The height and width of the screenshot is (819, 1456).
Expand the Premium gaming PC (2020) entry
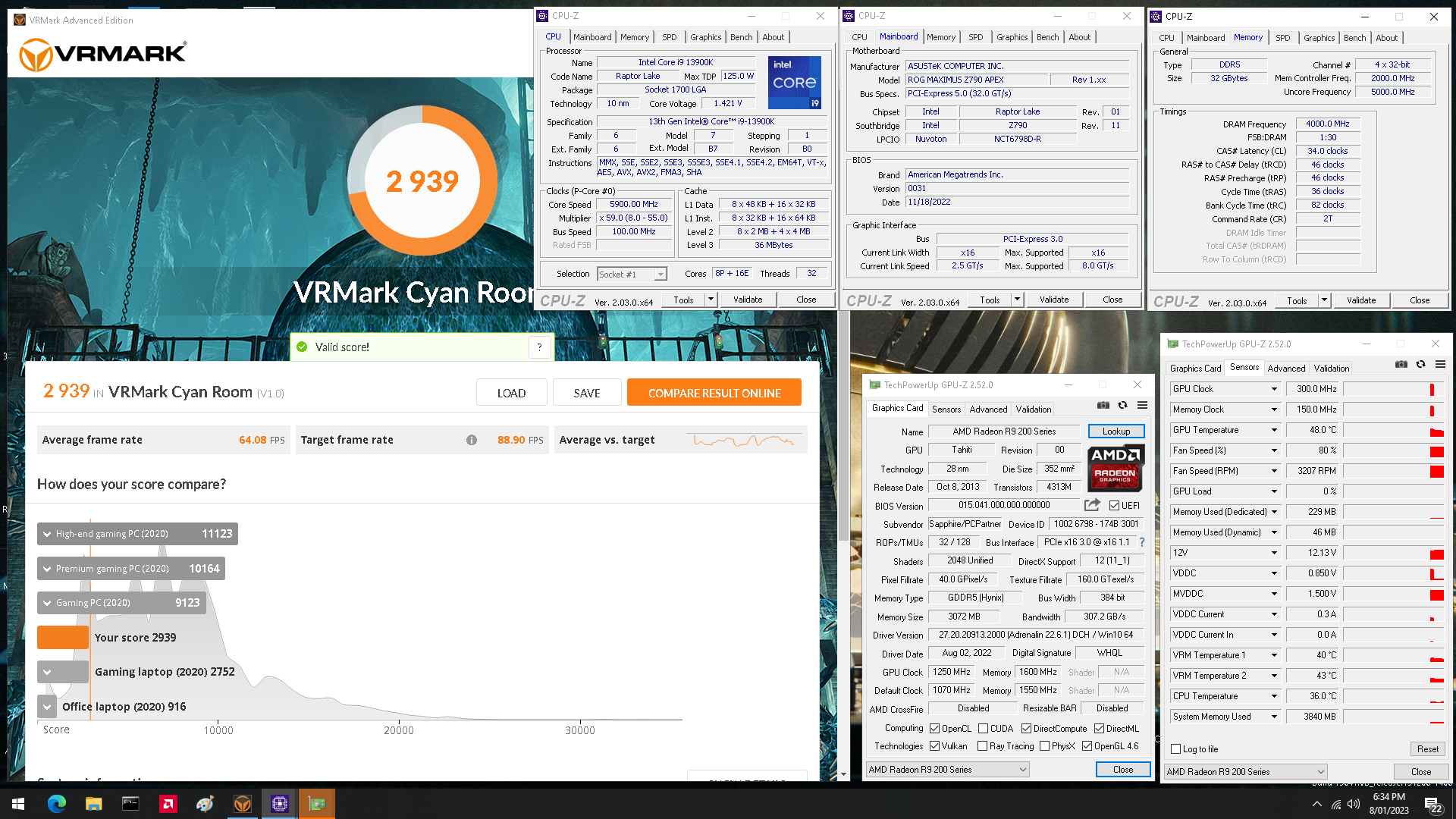pos(47,568)
